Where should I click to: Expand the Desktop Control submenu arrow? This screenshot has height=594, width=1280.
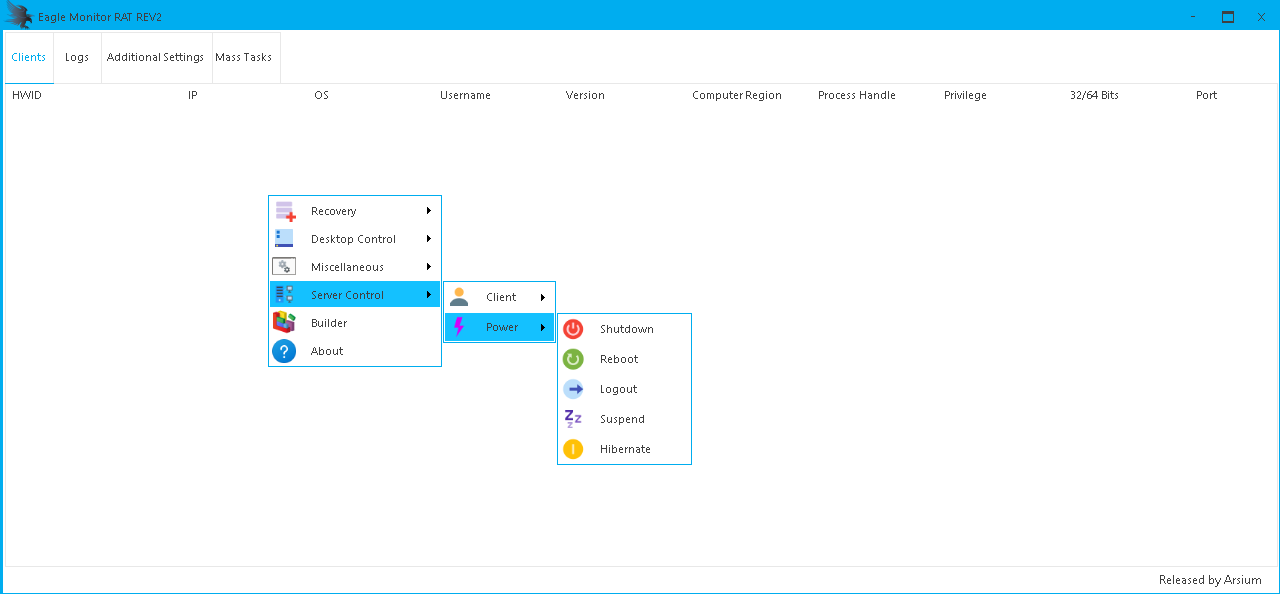(x=429, y=239)
